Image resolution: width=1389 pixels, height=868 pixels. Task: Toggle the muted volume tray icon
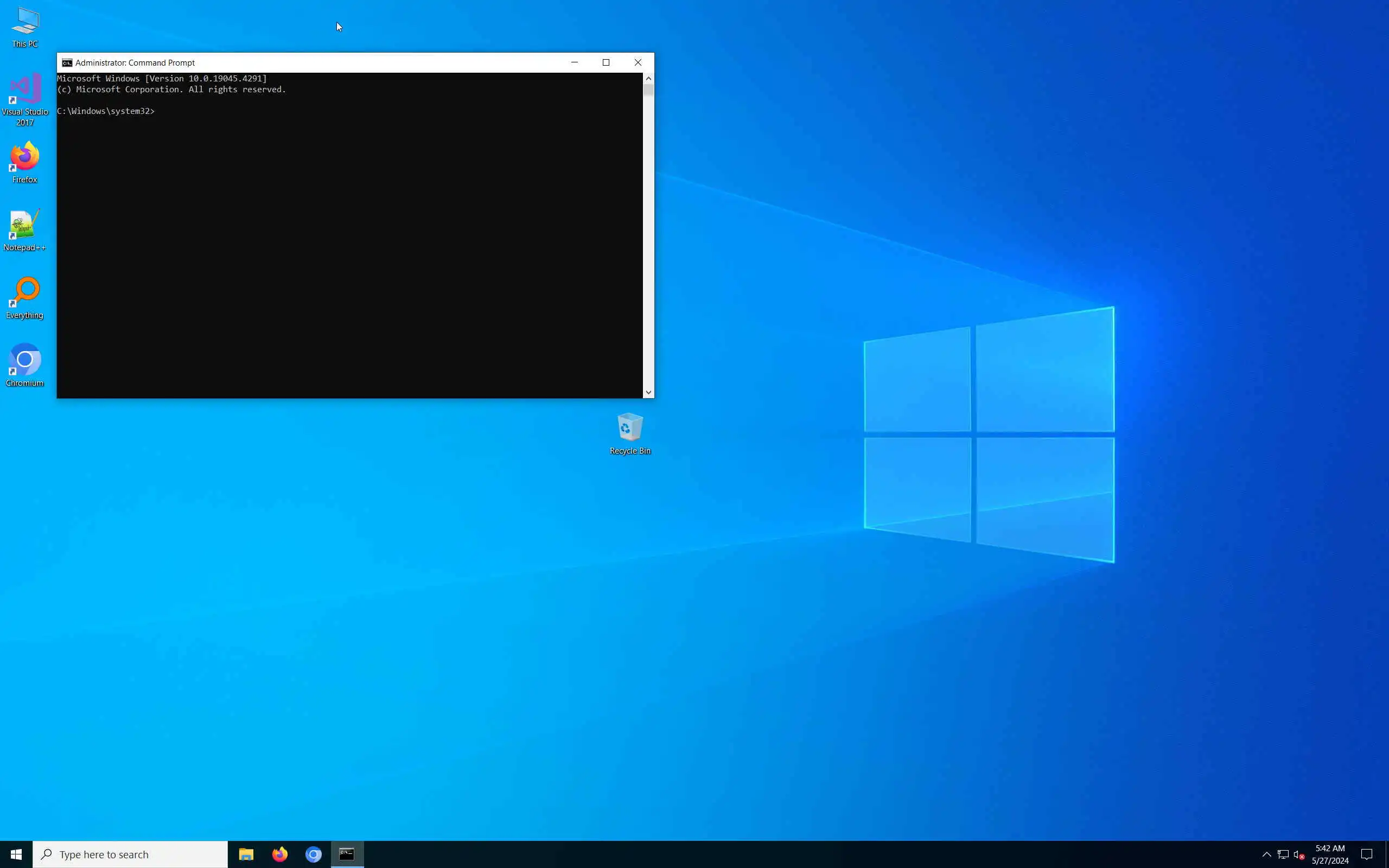pyautogui.click(x=1299, y=854)
